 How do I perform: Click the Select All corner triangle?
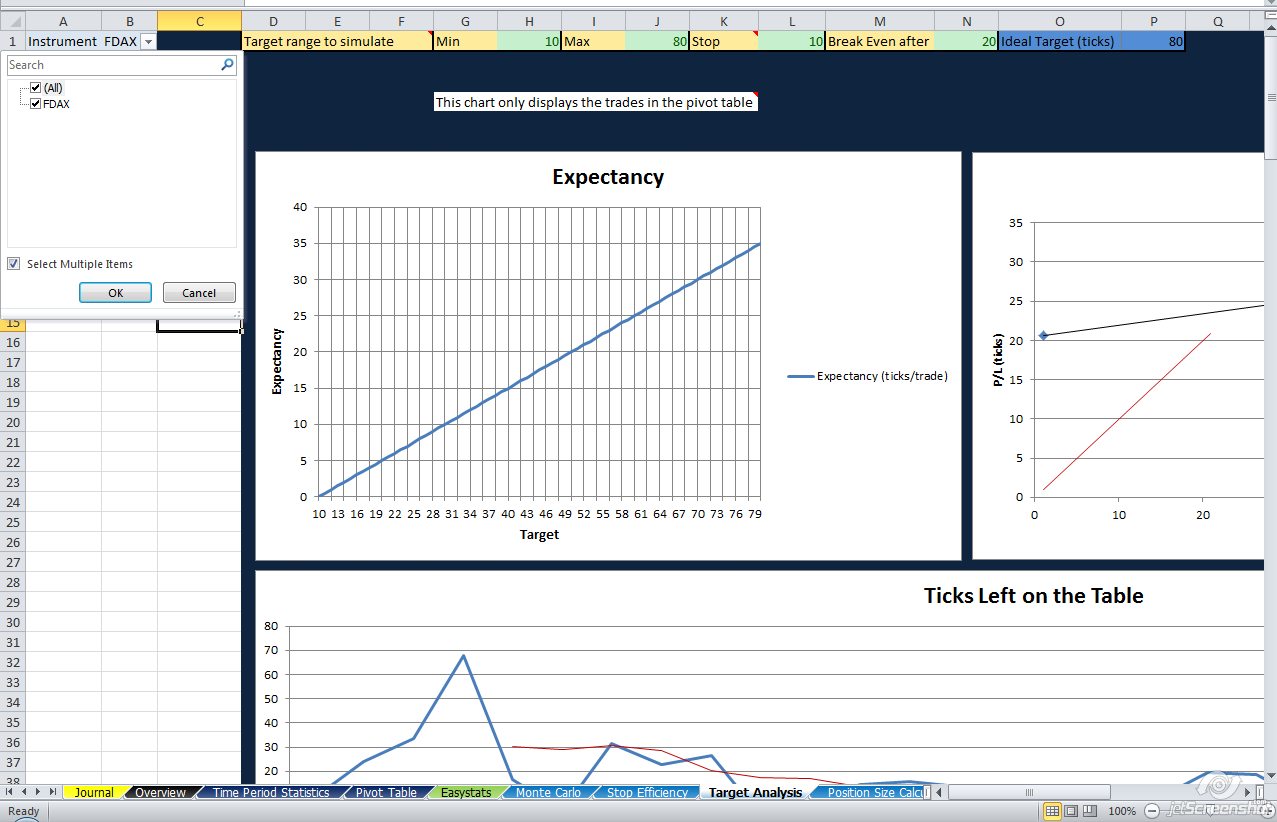[x=12, y=20]
